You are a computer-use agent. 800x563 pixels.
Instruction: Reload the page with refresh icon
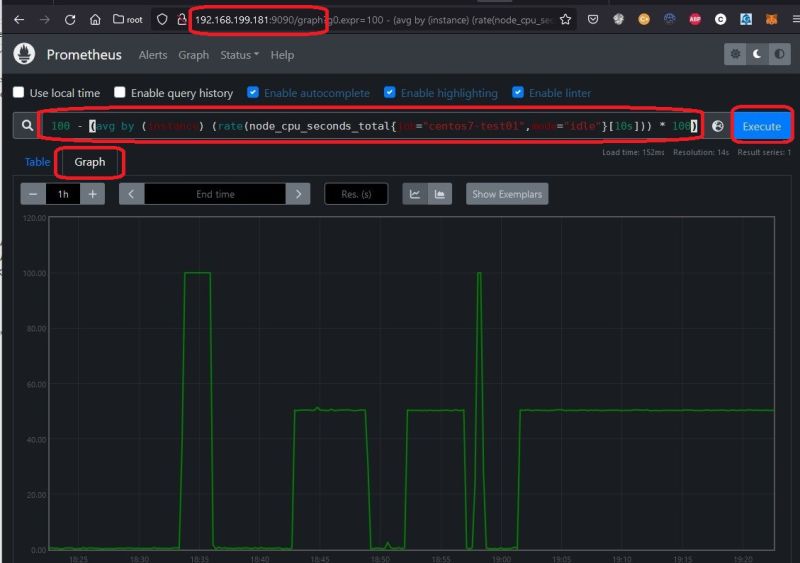[x=70, y=19]
